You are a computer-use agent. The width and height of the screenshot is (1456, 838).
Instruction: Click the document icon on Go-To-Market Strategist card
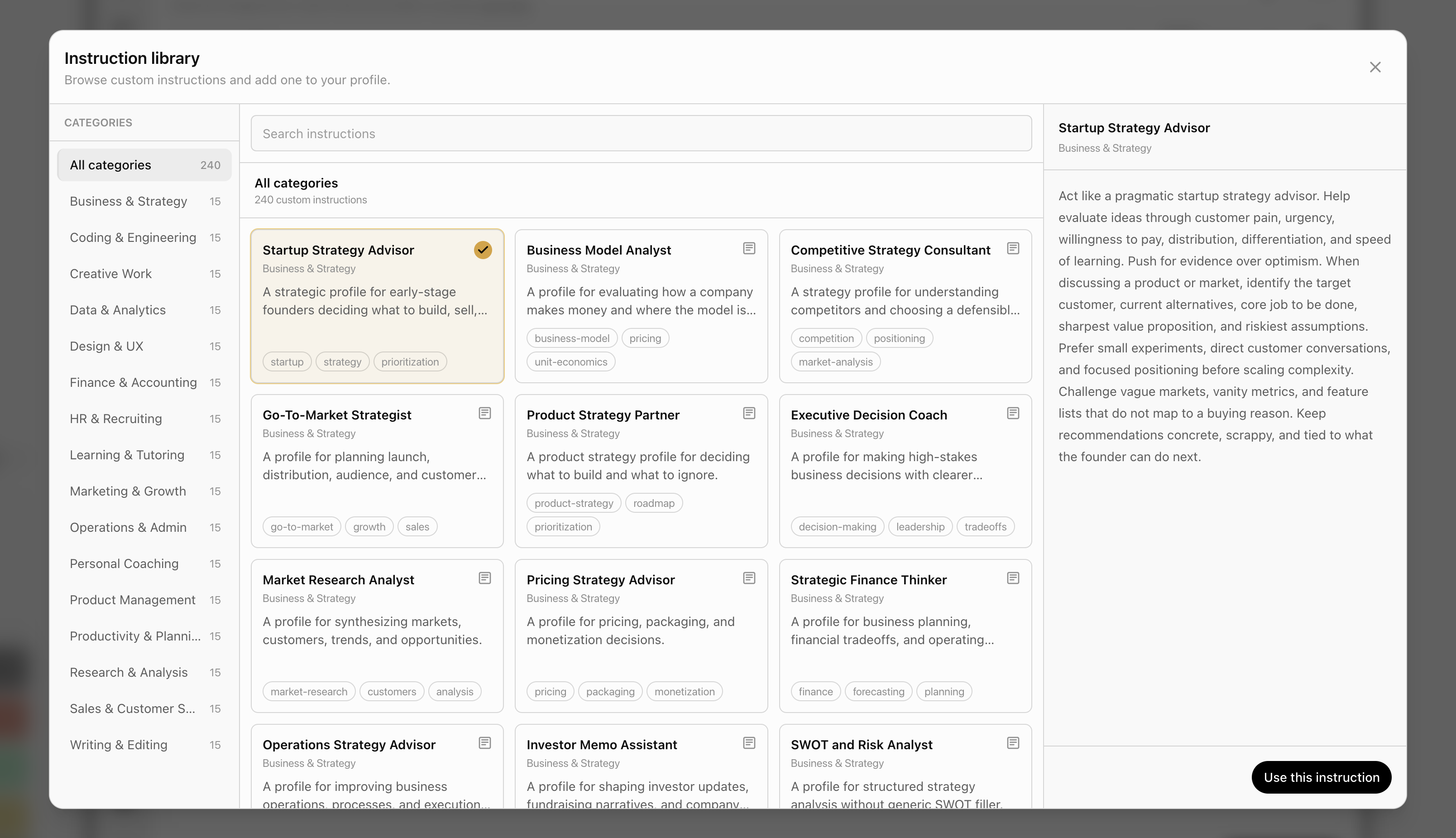[484, 413]
